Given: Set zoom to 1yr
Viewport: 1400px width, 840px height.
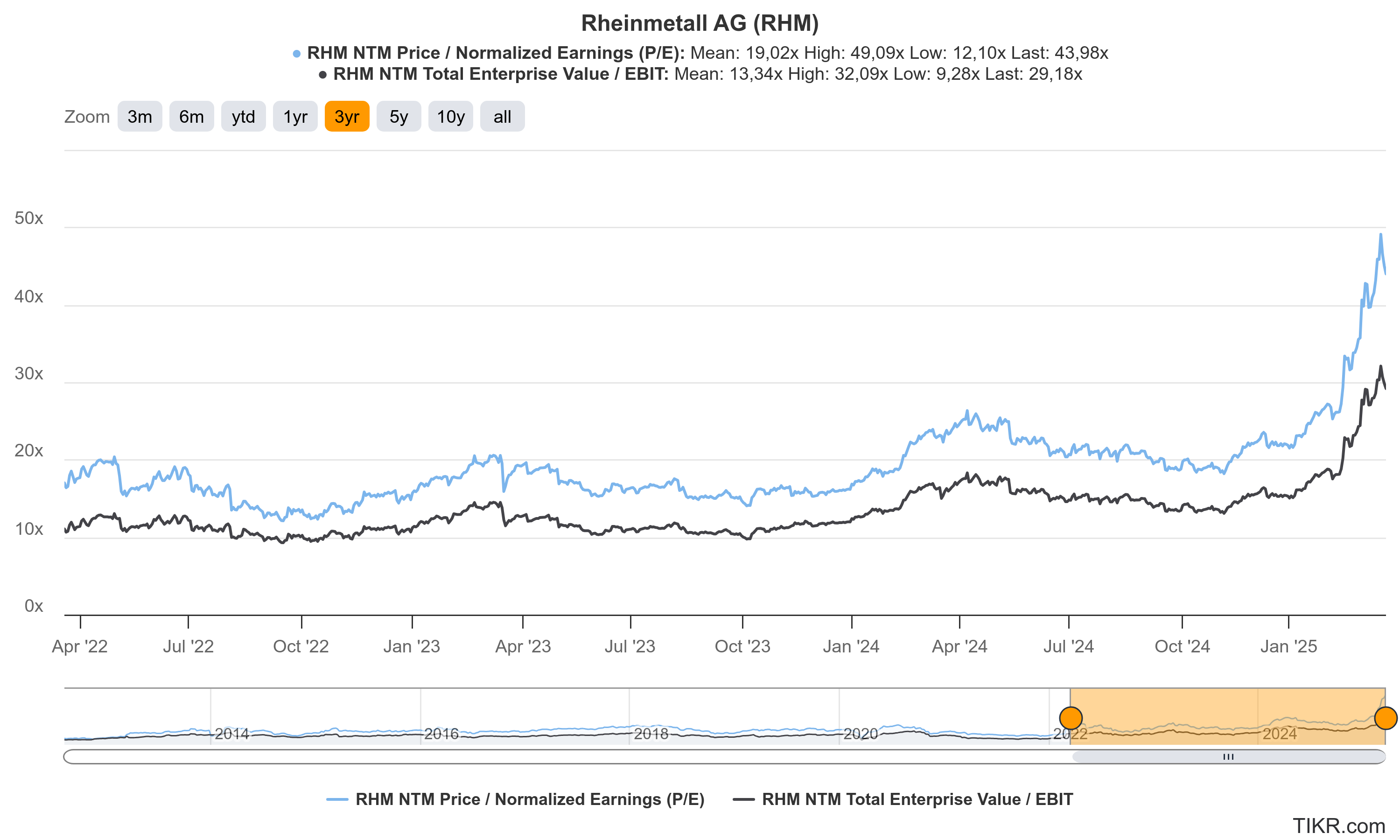Looking at the screenshot, I should pyautogui.click(x=295, y=117).
